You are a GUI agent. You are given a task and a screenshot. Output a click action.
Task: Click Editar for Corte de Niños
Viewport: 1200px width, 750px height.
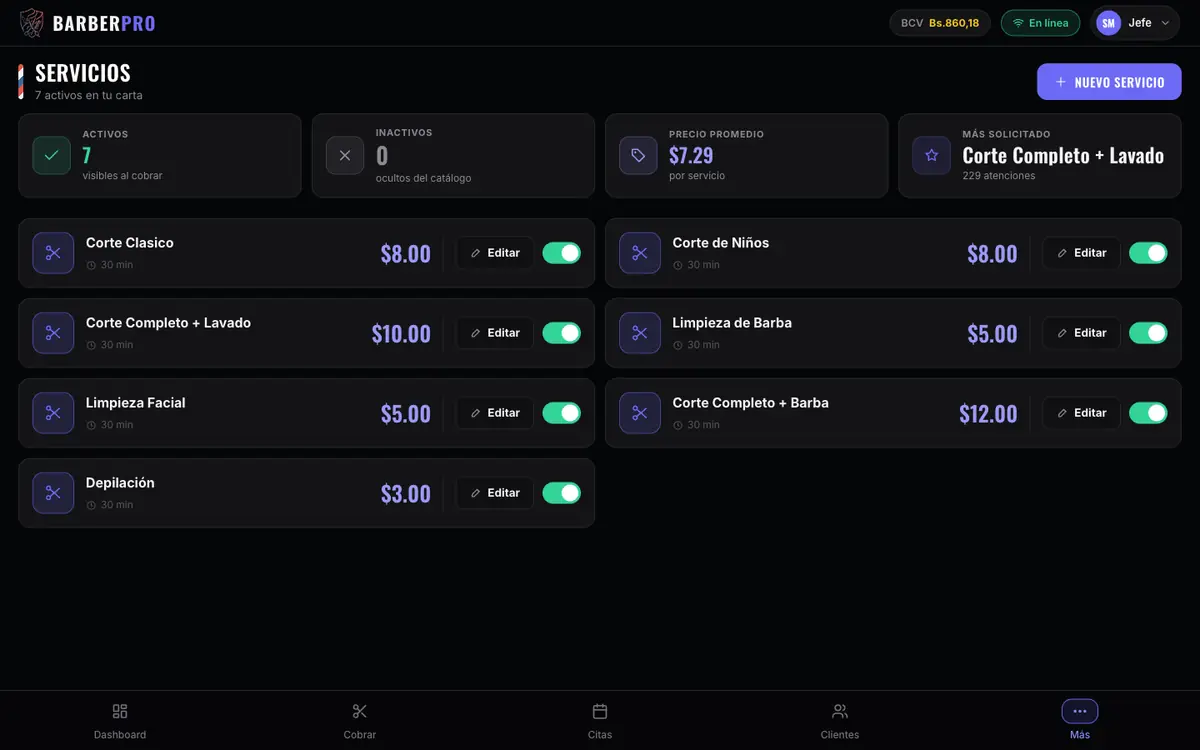point(1082,253)
